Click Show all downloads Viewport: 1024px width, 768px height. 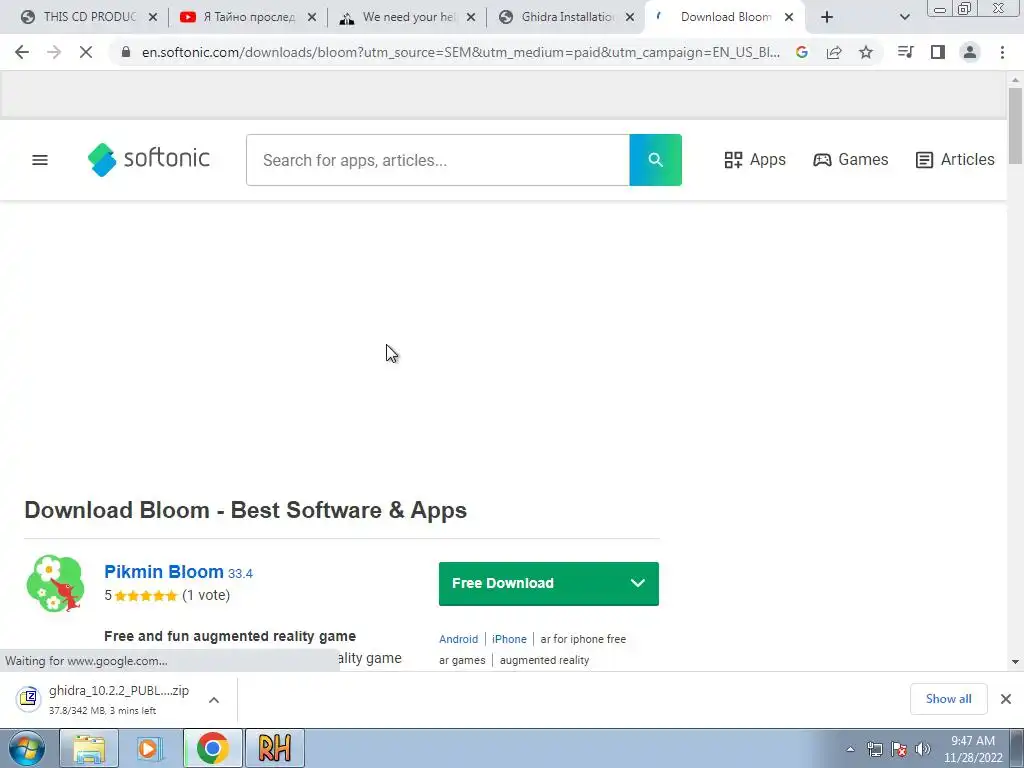coord(948,699)
